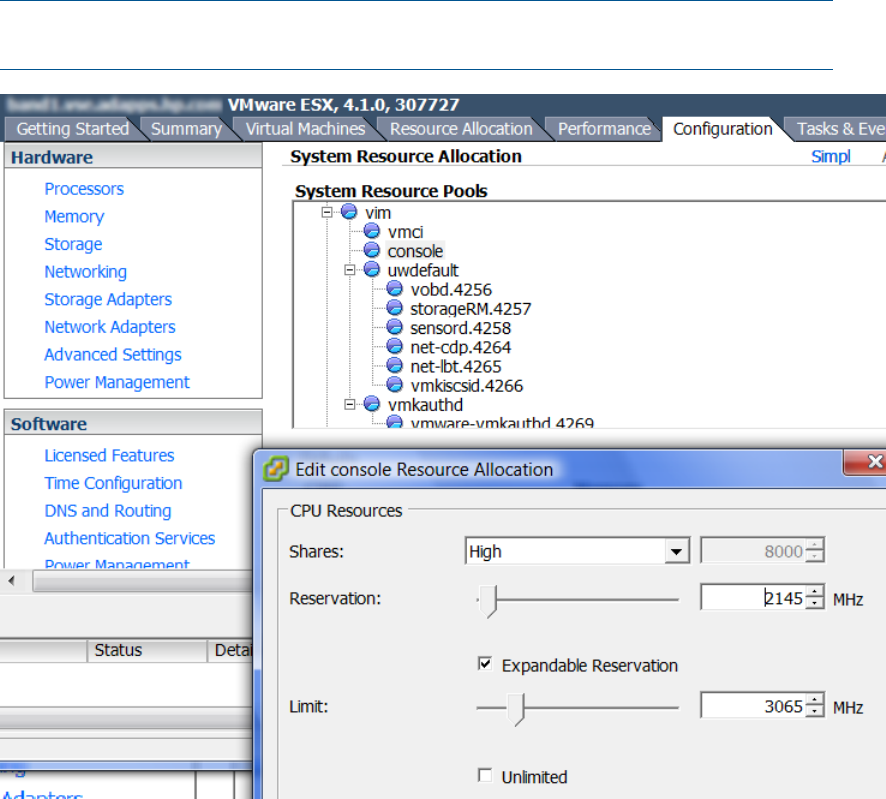886x799 pixels.
Task: Click the storageRM.4257 pool icon
Action: (394, 309)
